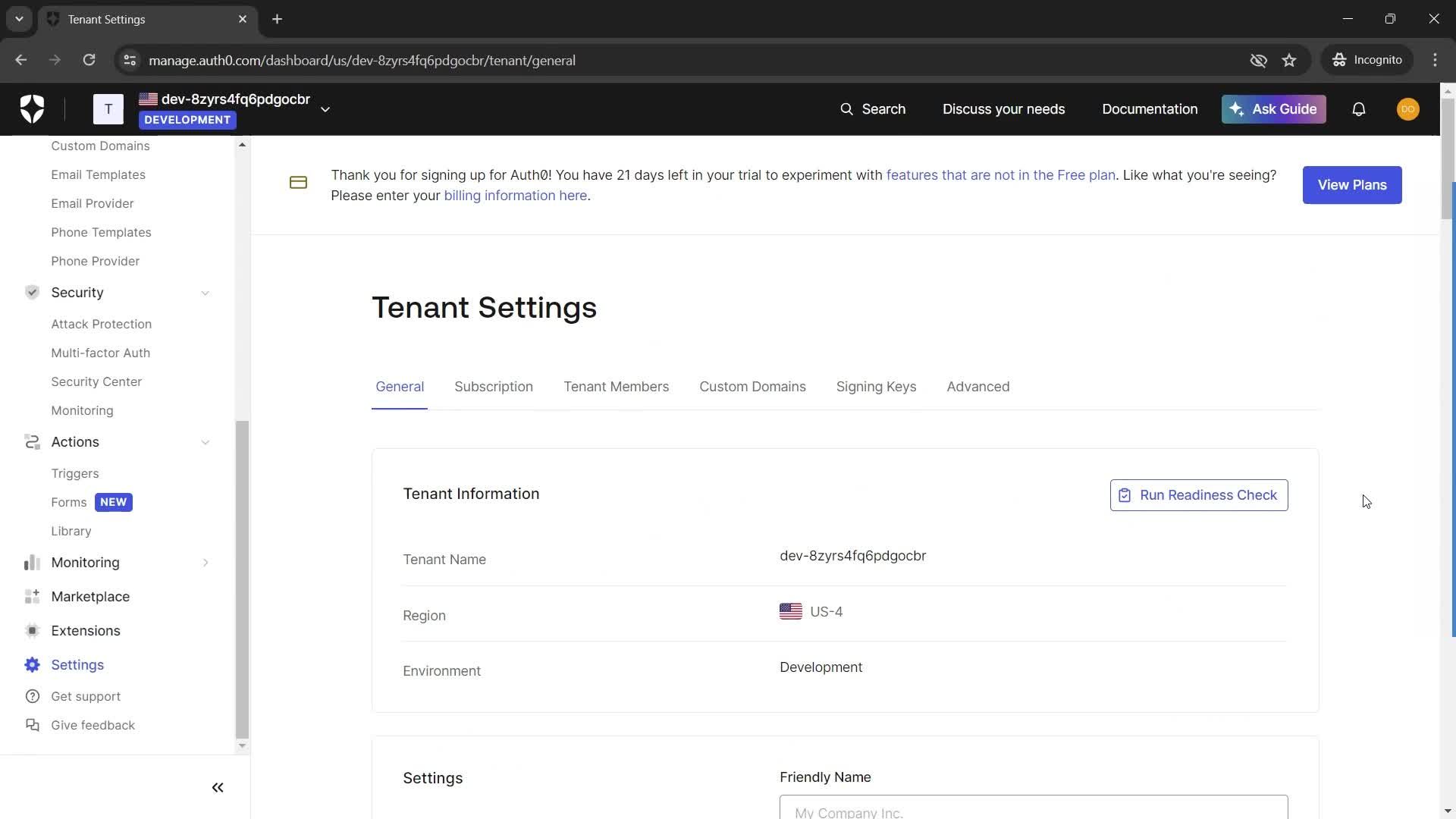The width and height of the screenshot is (1456, 819).
Task: Open Attack Protection in sidebar
Action: point(101,324)
